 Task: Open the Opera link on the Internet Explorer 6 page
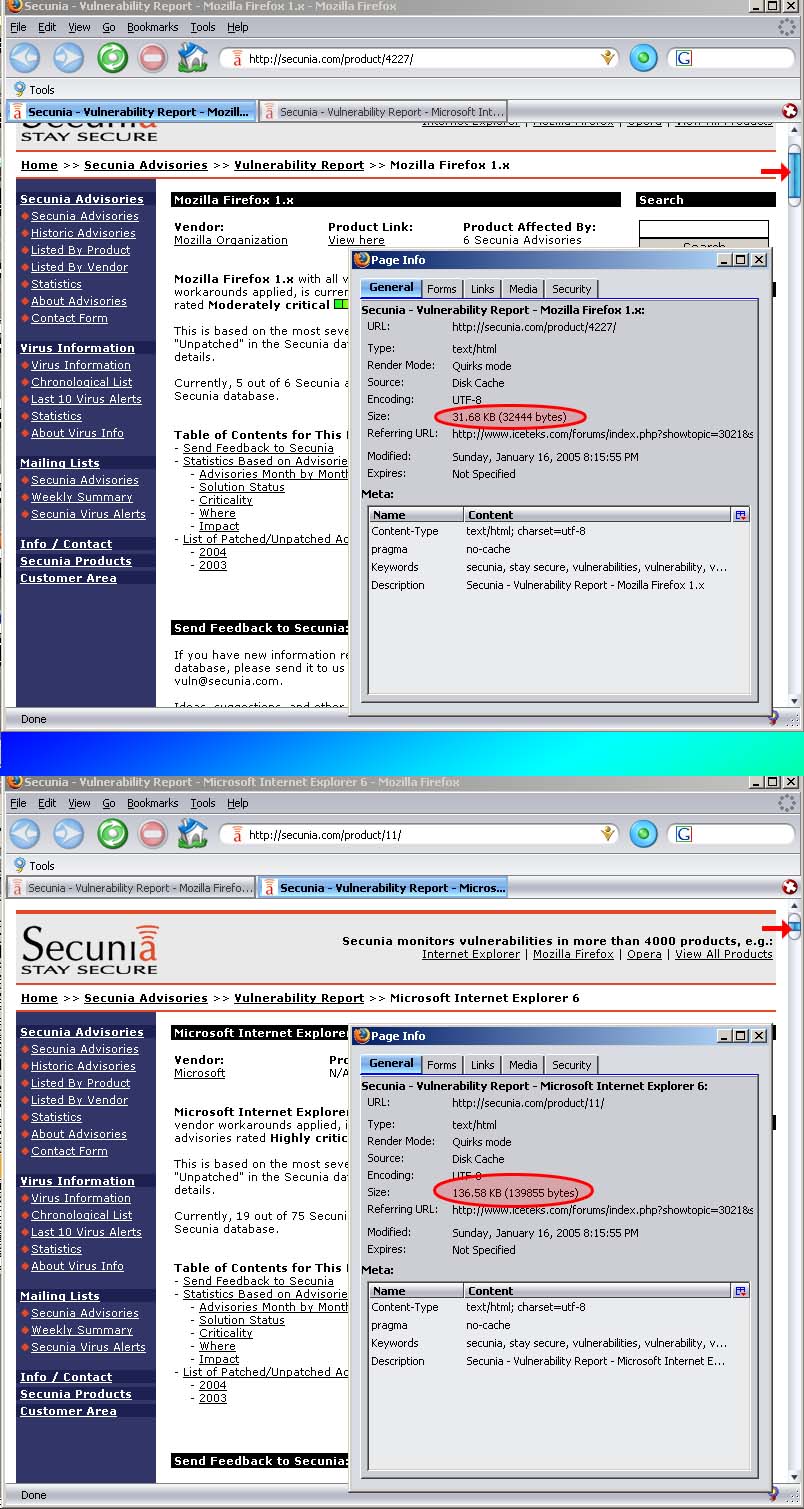644,954
